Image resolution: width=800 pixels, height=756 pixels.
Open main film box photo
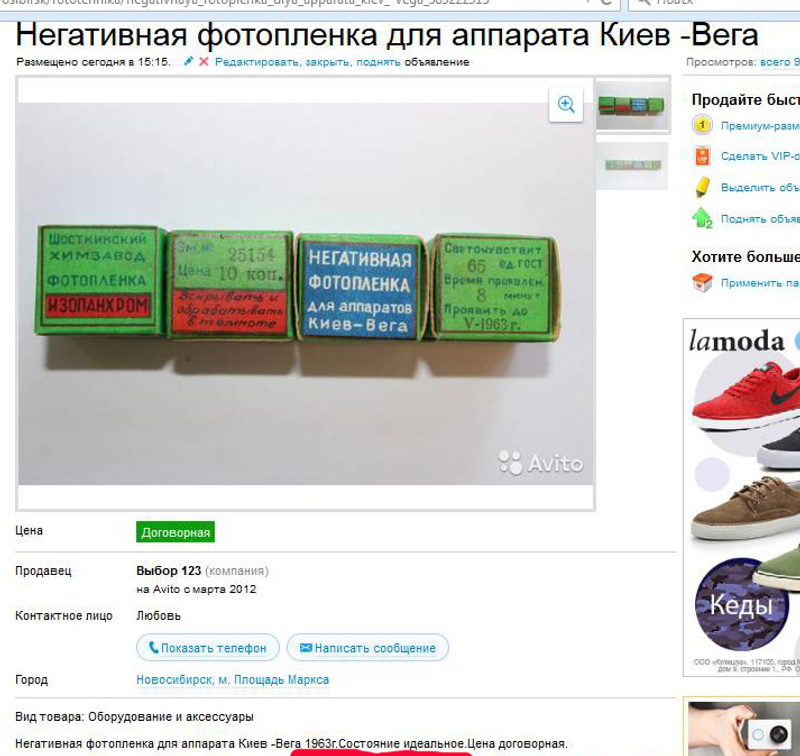tap(306, 293)
